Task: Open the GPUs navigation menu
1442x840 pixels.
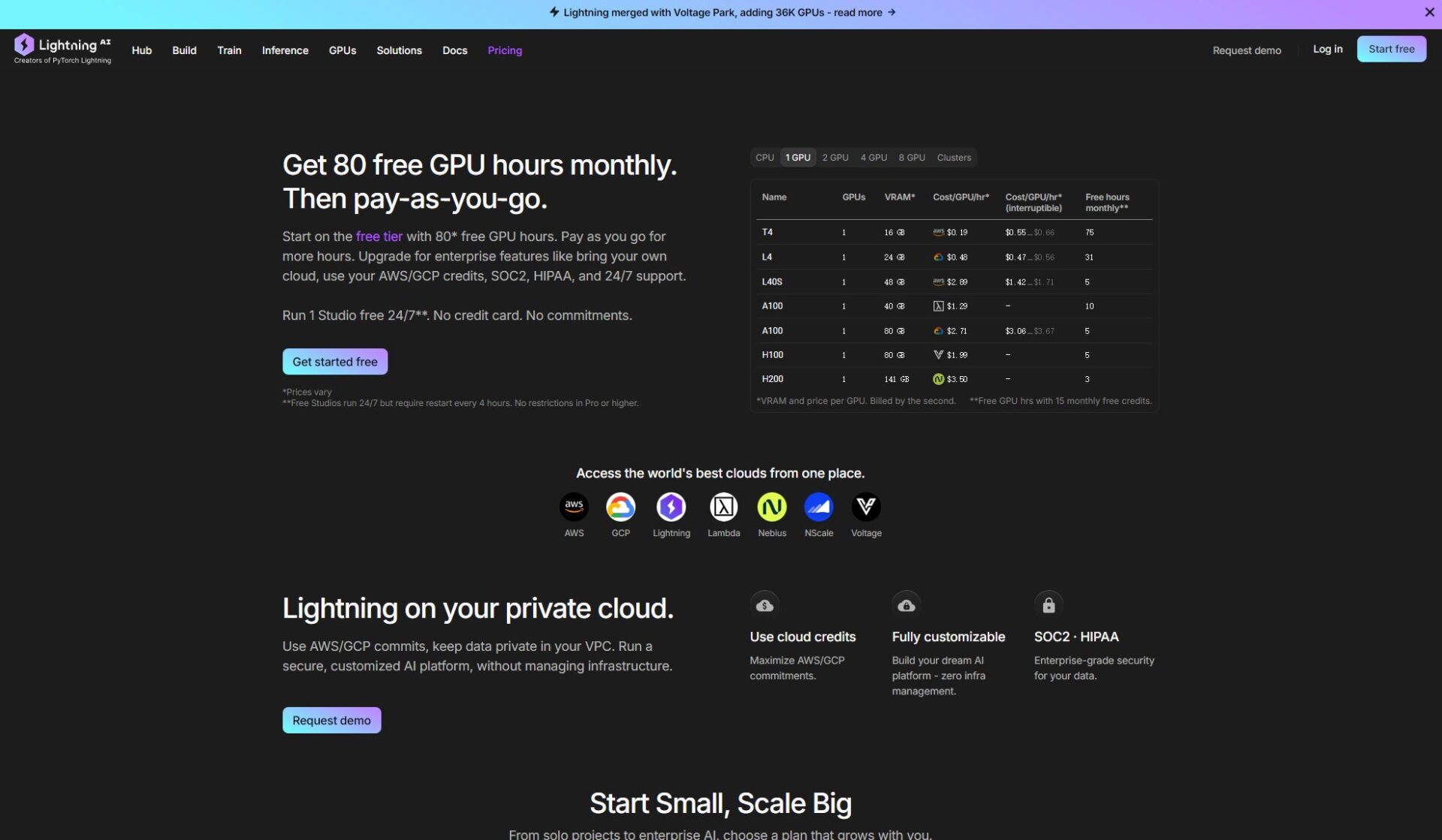Action: tap(342, 50)
